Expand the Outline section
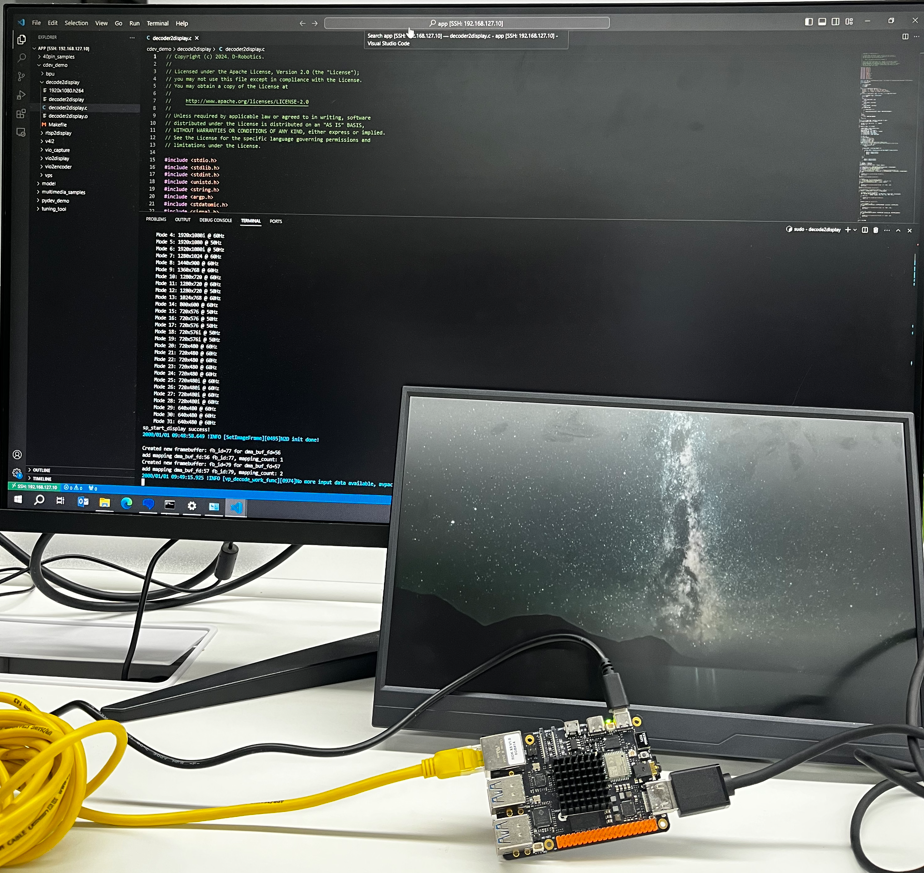 (42, 468)
